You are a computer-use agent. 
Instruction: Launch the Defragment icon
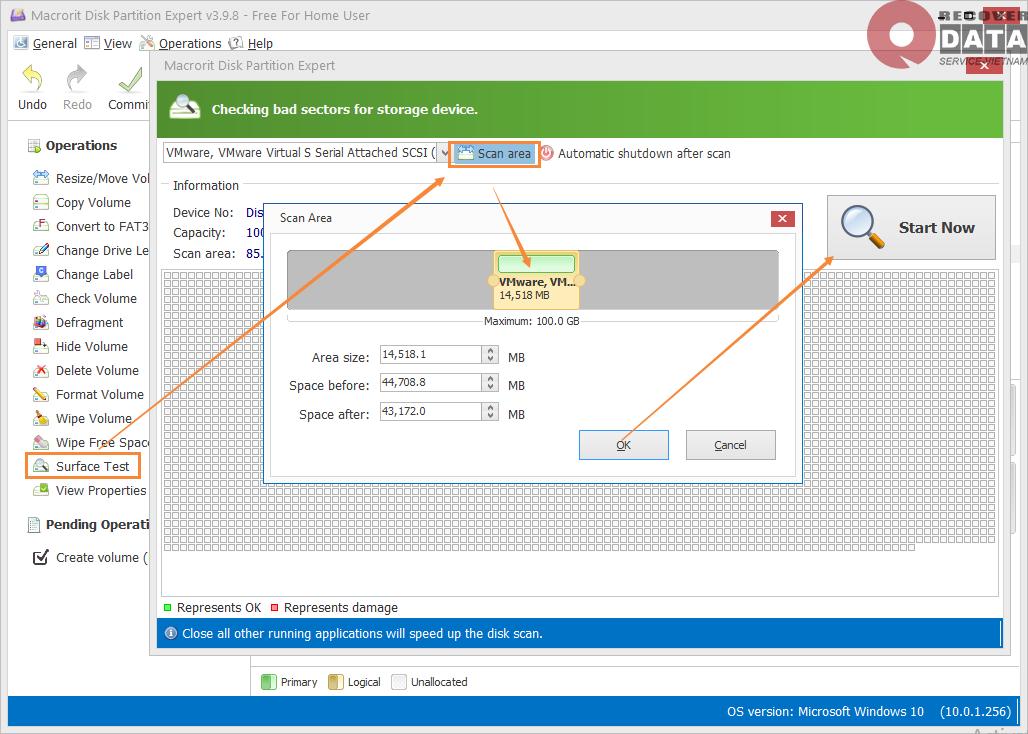click(x=41, y=322)
